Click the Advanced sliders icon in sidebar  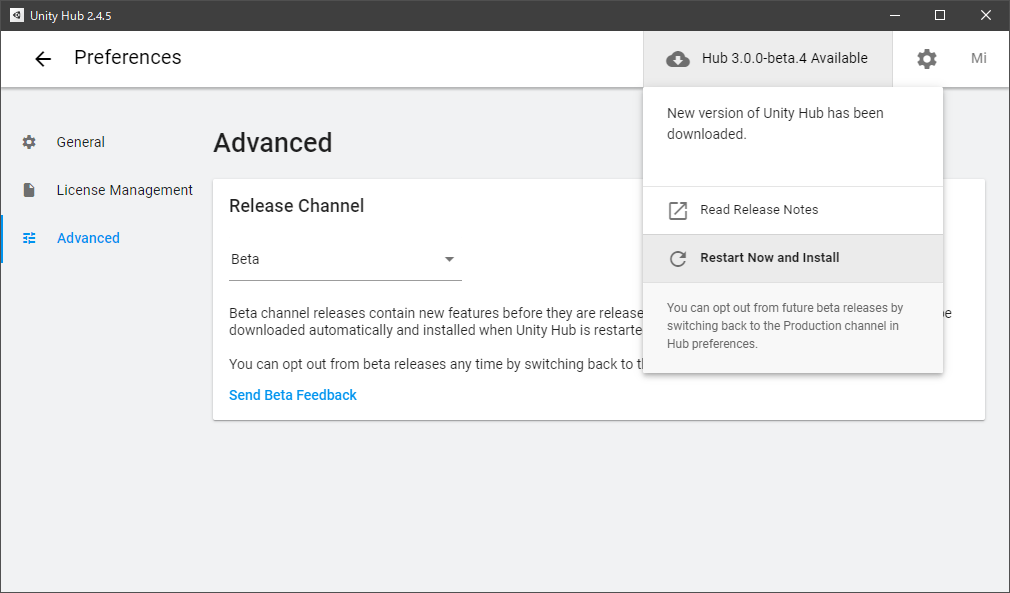29,238
